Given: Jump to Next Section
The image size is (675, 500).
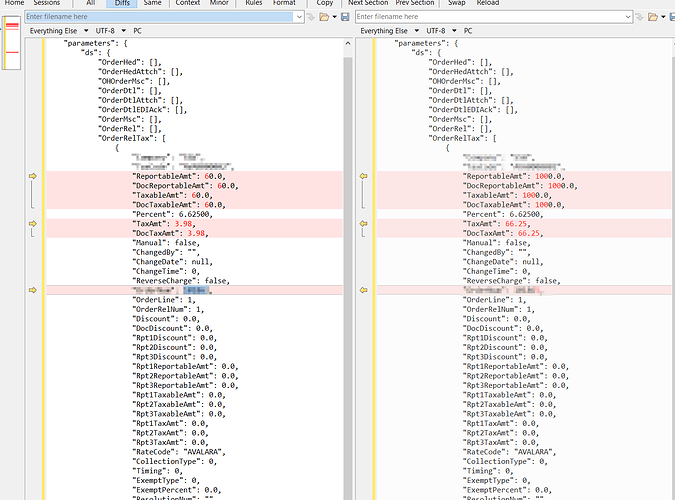Looking at the screenshot, I should pyautogui.click(x=368, y=3).
